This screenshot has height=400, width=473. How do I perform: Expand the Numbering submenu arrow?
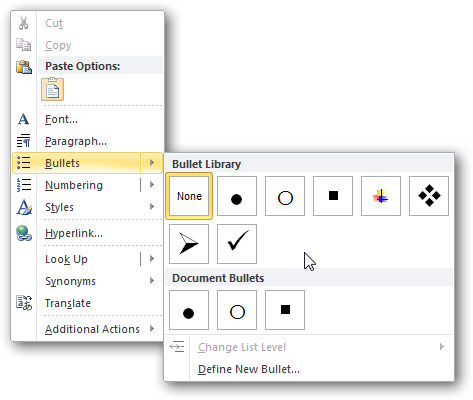coord(152,185)
